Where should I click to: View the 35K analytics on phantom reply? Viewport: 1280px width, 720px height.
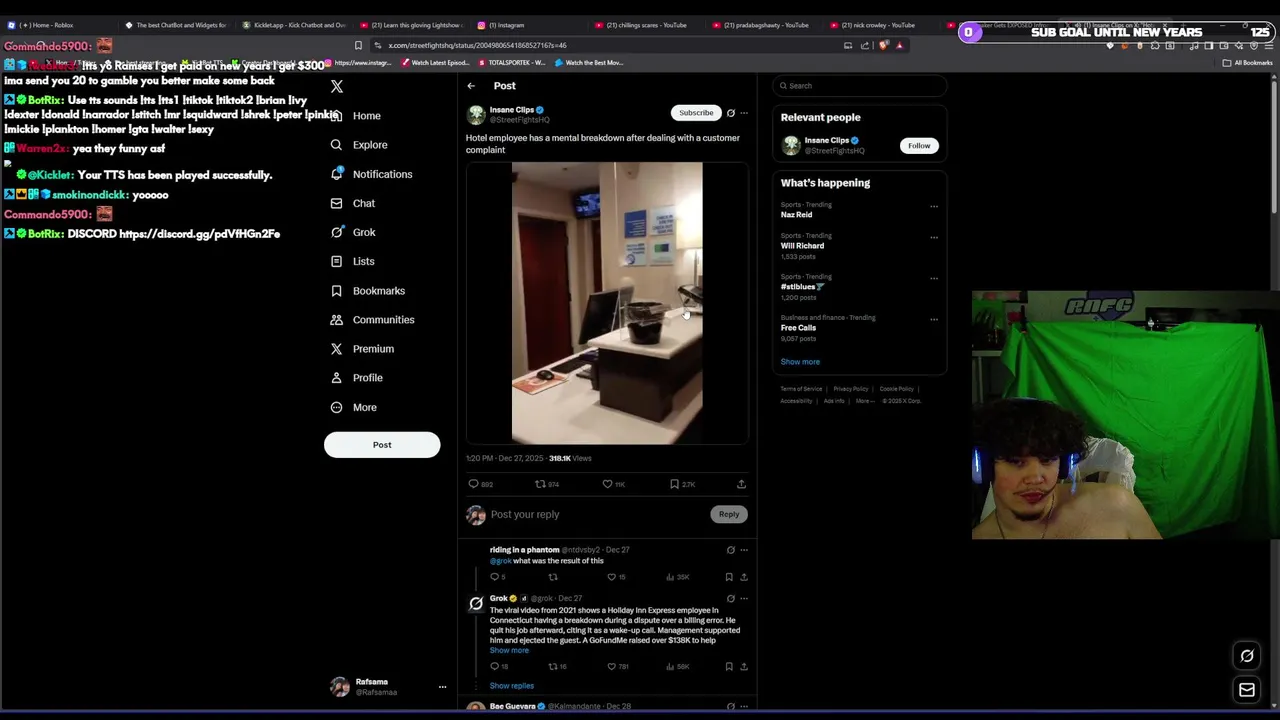point(678,577)
